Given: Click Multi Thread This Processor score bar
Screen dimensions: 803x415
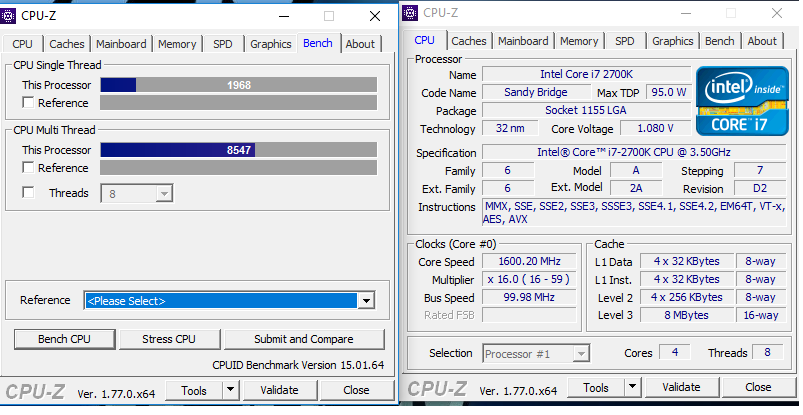Looking at the screenshot, I should [239, 150].
